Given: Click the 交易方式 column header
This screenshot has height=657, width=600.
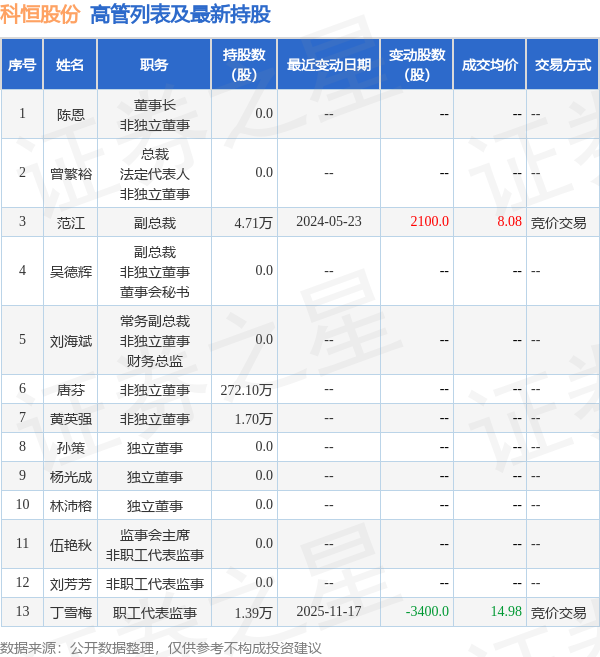Looking at the screenshot, I should click(x=563, y=65).
